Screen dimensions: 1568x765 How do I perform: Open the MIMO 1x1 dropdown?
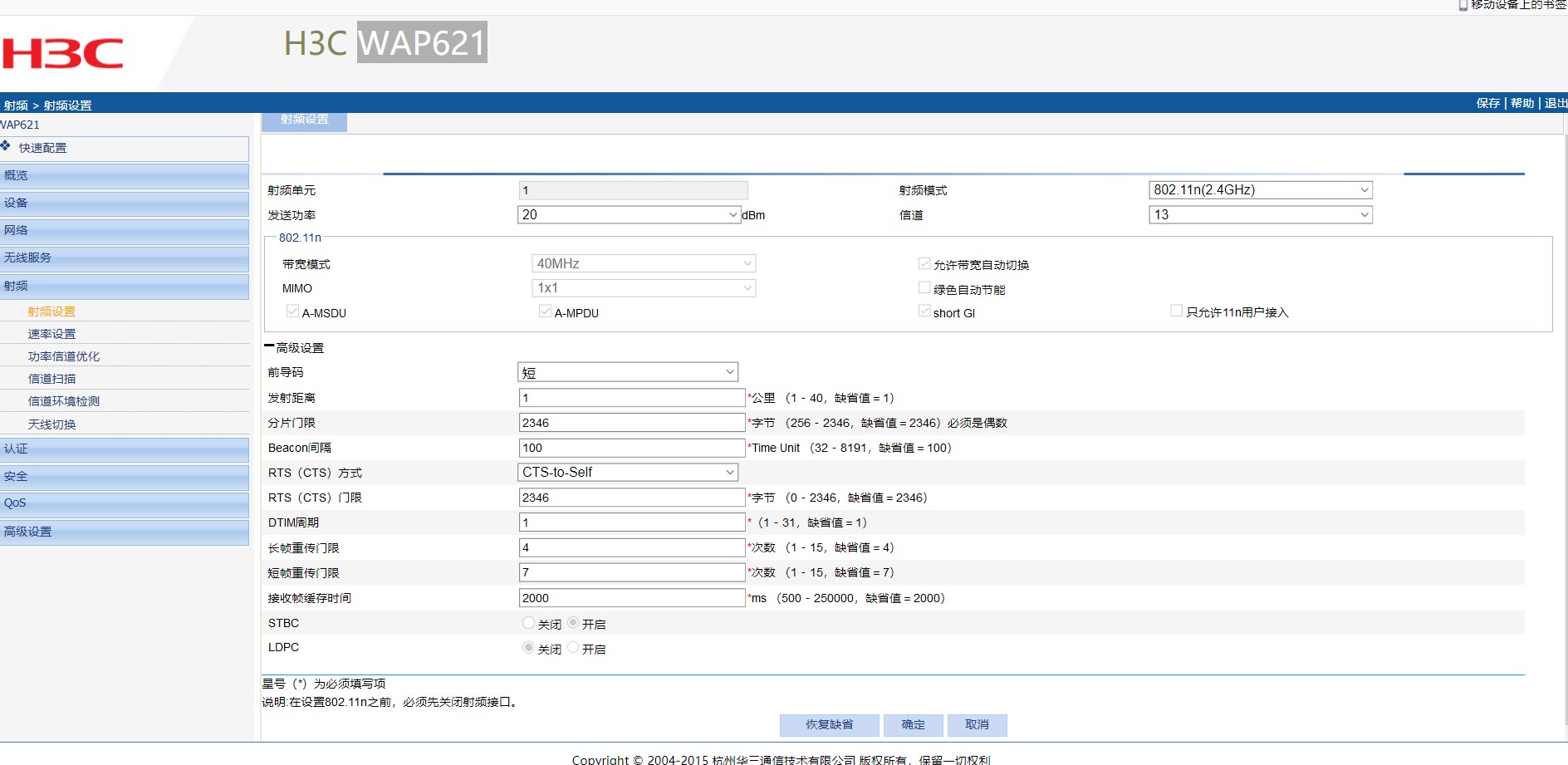pos(644,287)
